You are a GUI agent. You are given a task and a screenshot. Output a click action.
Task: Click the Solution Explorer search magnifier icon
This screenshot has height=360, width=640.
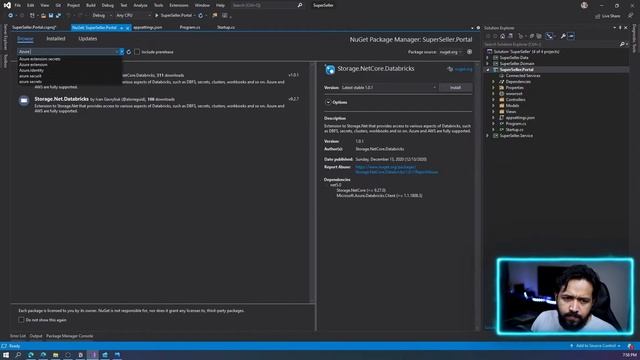point(622,44)
